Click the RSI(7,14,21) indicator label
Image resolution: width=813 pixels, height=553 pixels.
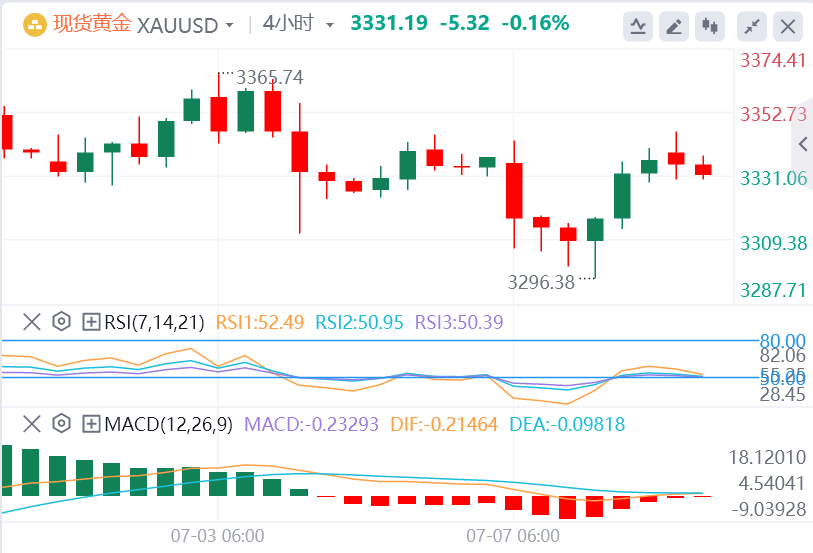[153, 322]
